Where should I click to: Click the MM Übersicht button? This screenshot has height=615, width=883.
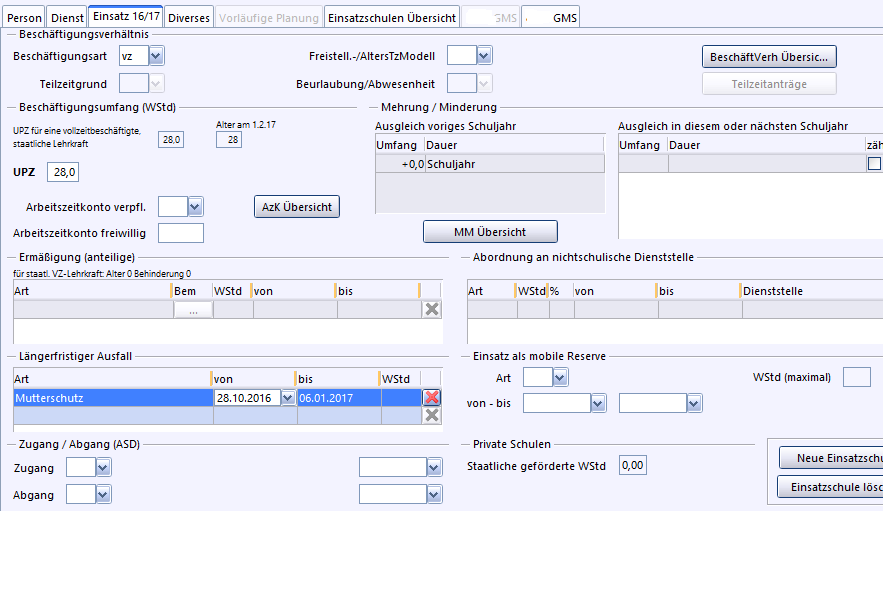(x=490, y=231)
